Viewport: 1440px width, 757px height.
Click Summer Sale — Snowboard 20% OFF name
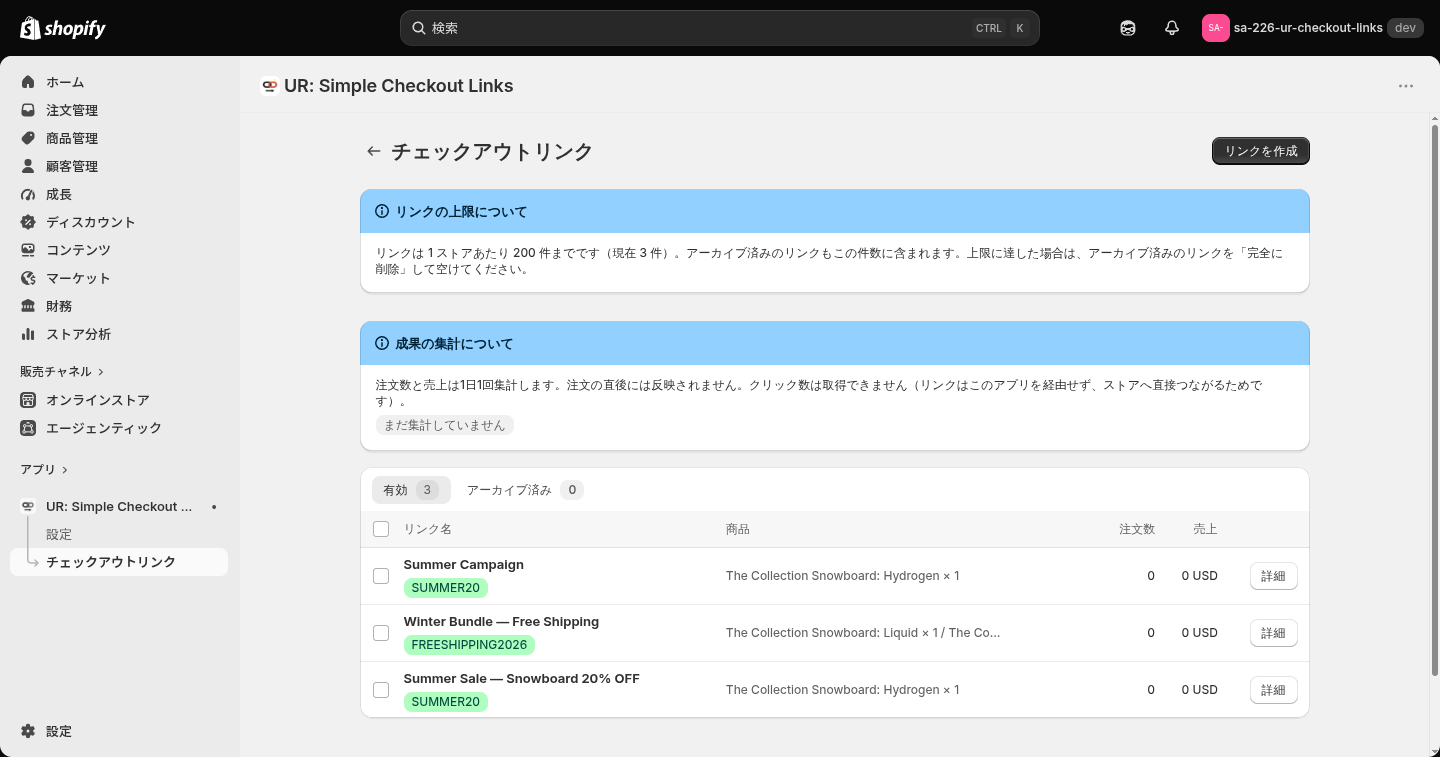[x=521, y=679]
